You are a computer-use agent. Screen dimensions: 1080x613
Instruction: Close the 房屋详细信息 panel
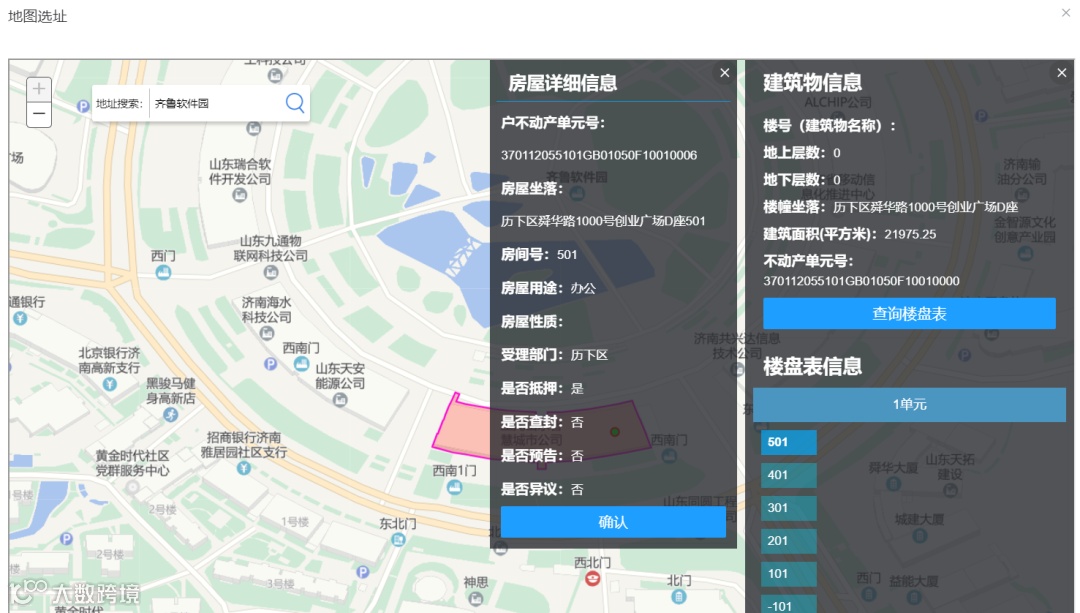coord(725,72)
